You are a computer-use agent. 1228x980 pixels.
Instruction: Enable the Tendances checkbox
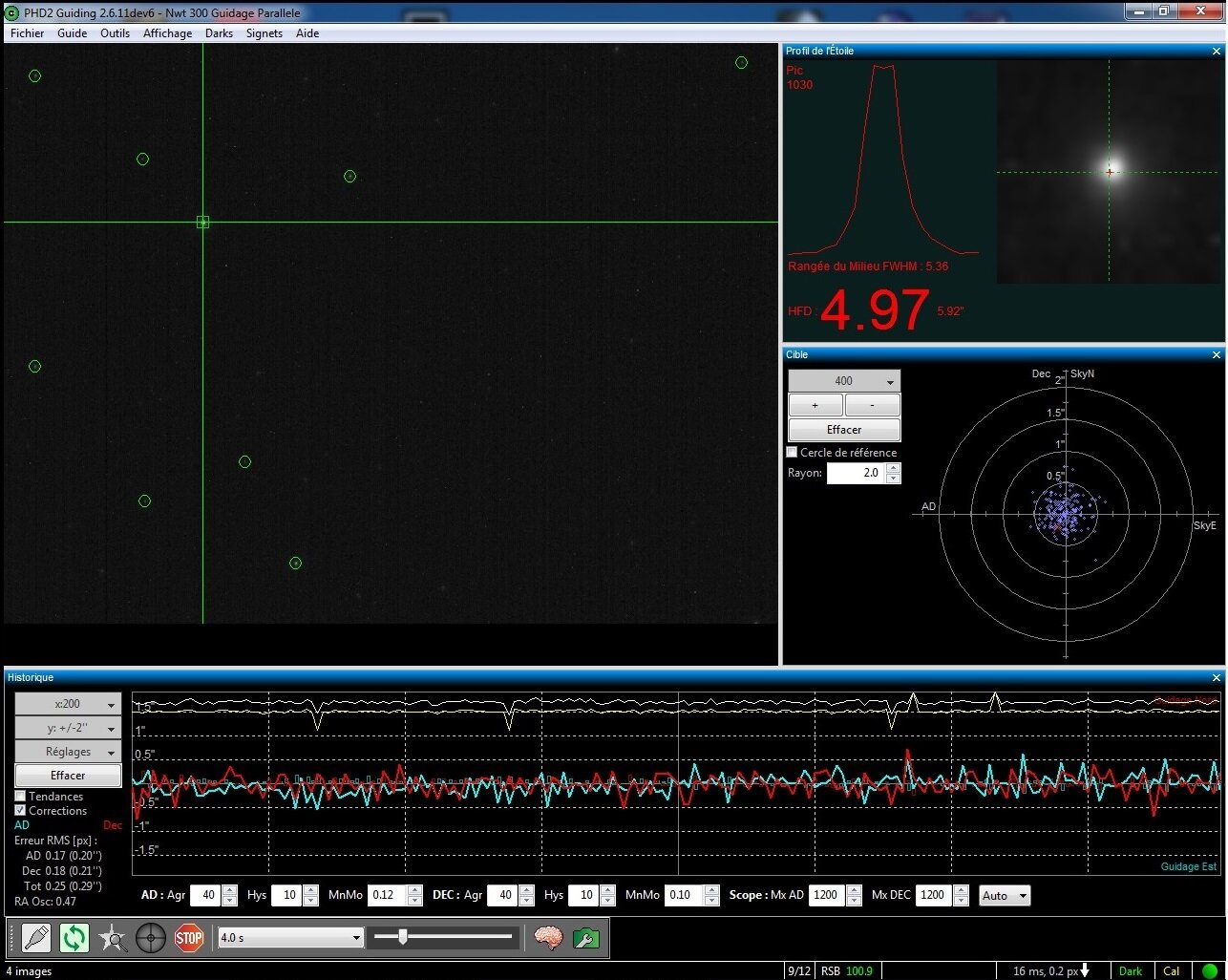(x=20, y=797)
